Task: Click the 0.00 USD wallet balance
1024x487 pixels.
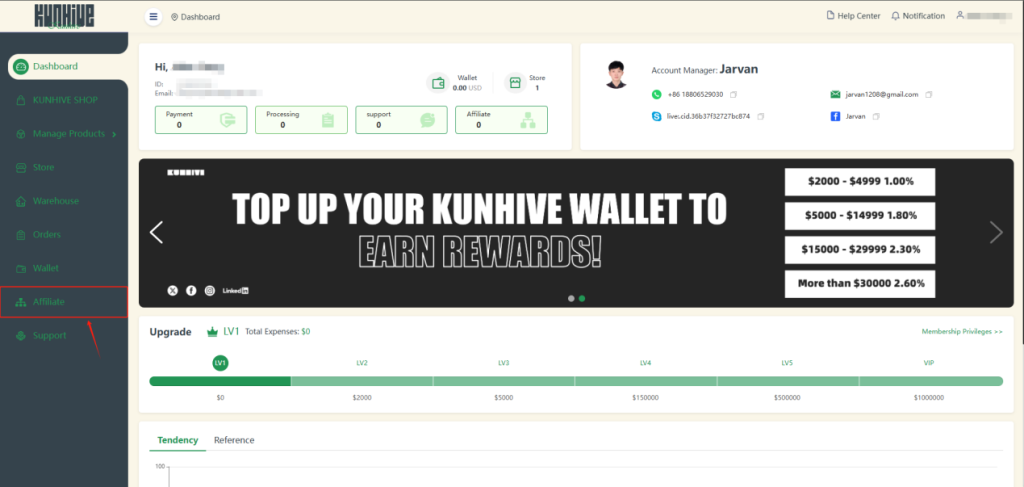Action: click(x=467, y=87)
